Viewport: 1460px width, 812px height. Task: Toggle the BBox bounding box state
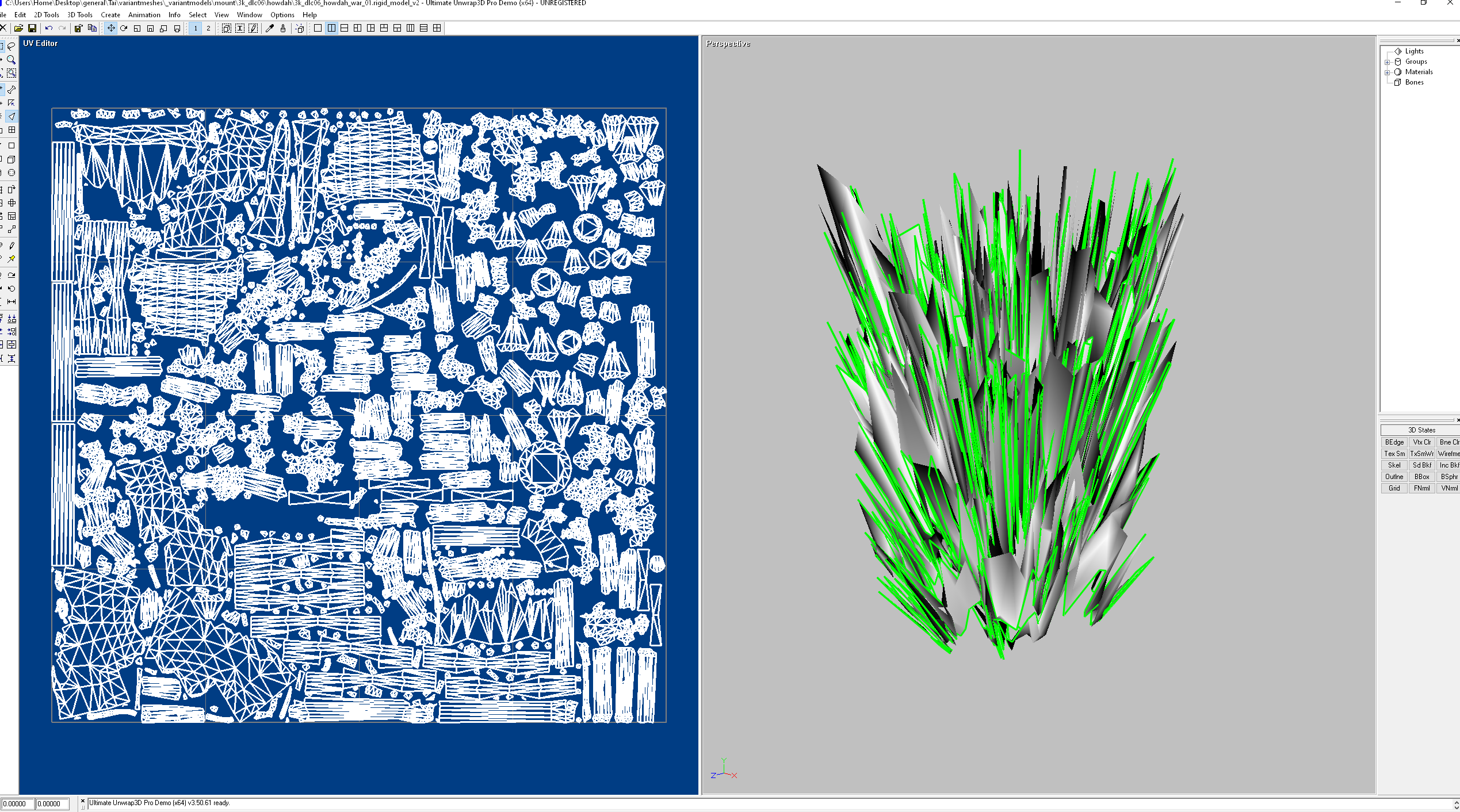(x=1421, y=477)
